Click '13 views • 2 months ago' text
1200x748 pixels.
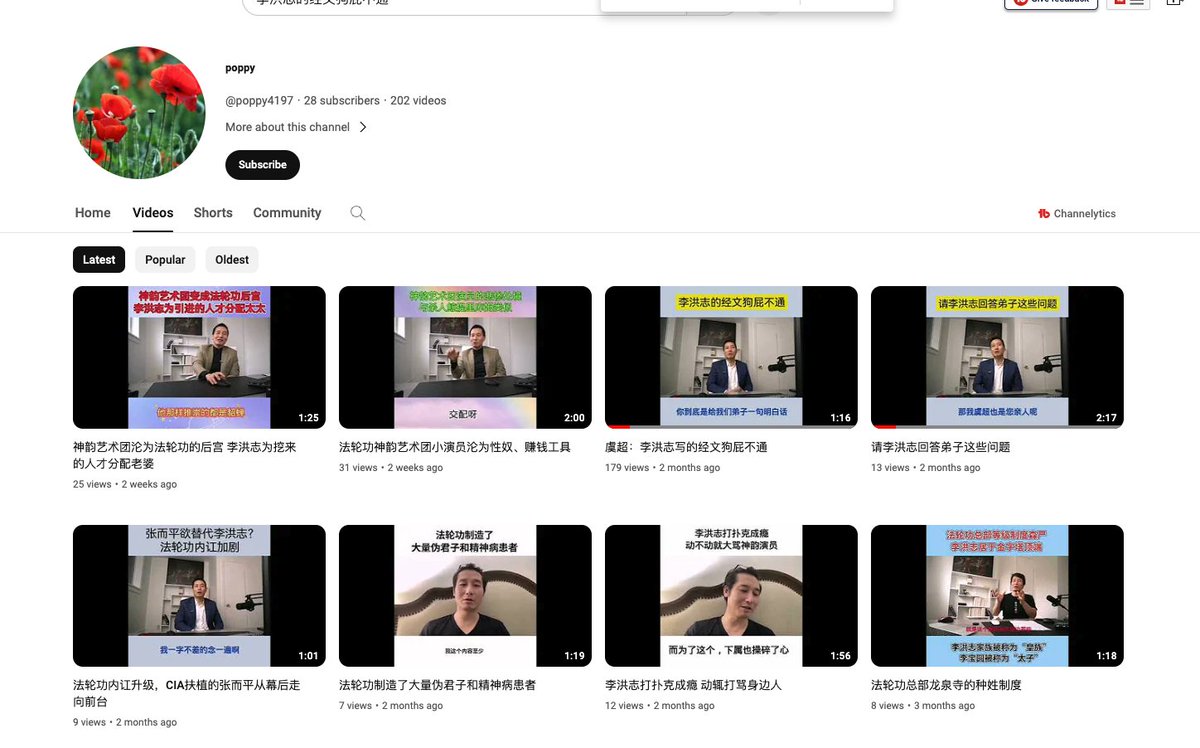click(926, 467)
